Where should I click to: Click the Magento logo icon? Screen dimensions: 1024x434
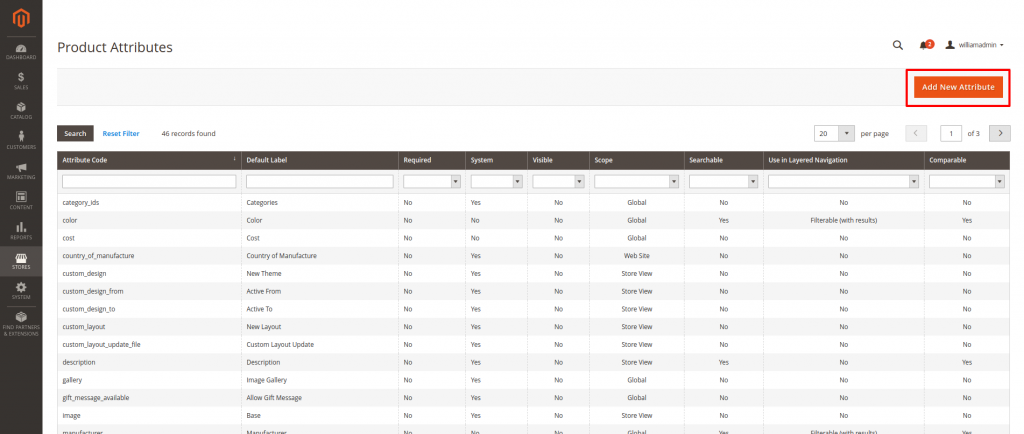(x=20, y=17)
